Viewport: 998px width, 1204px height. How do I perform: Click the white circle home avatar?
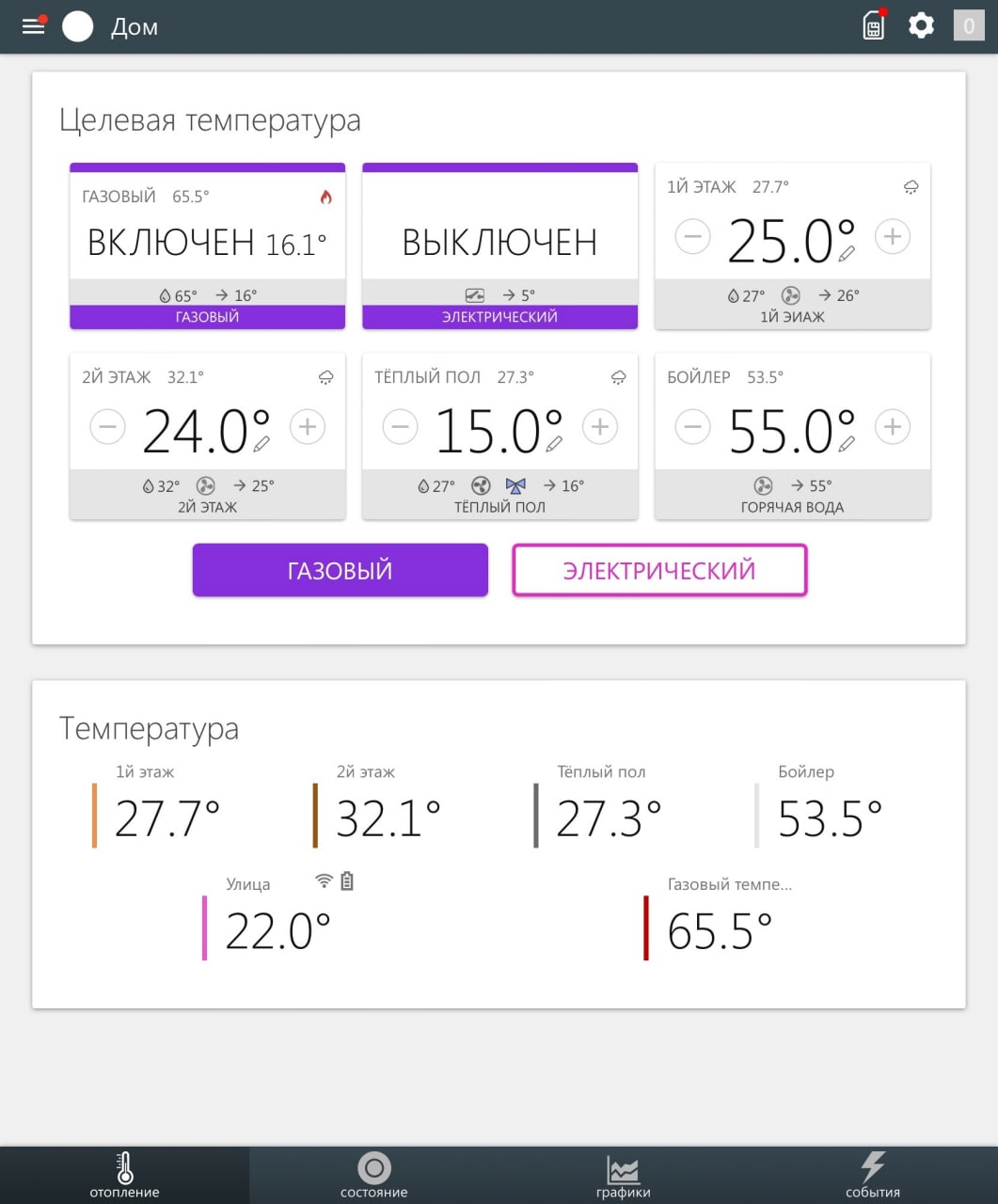tap(78, 26)
